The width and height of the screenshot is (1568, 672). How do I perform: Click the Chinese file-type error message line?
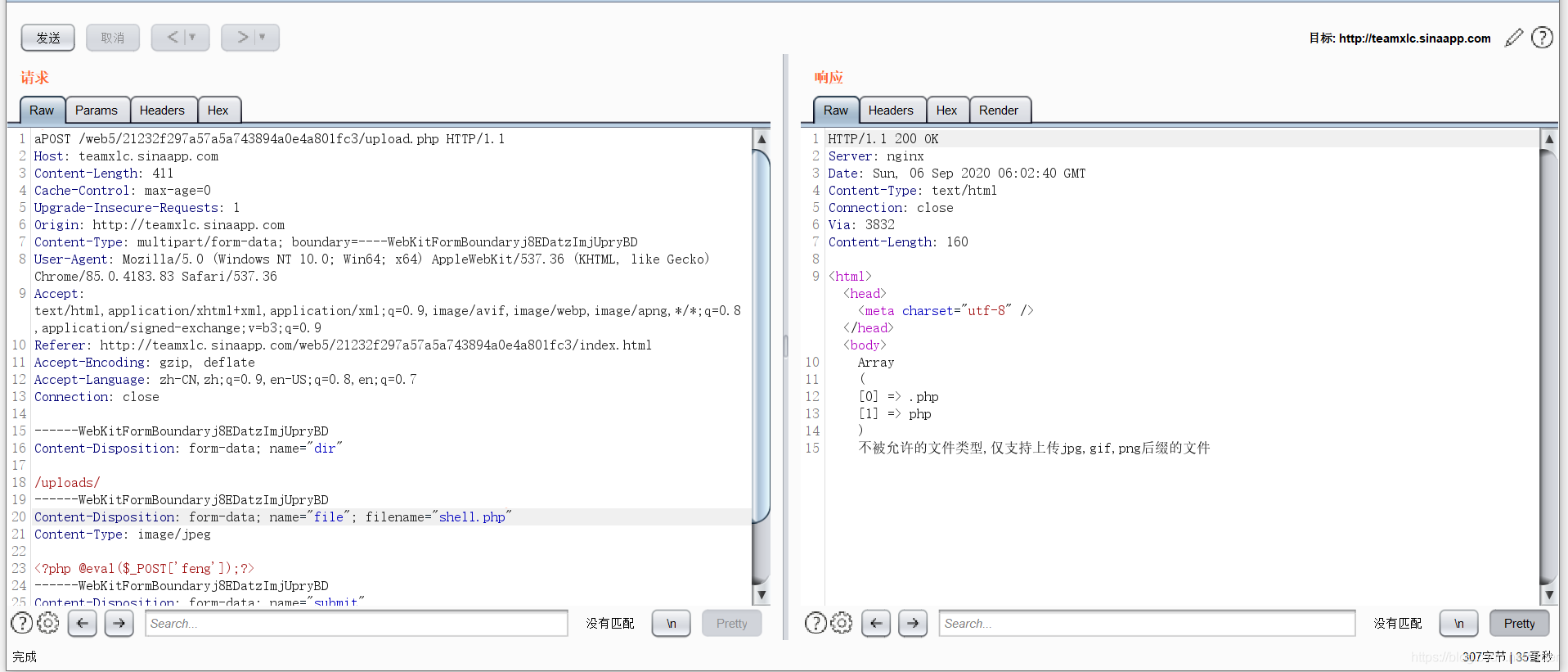coord(1034,449)
